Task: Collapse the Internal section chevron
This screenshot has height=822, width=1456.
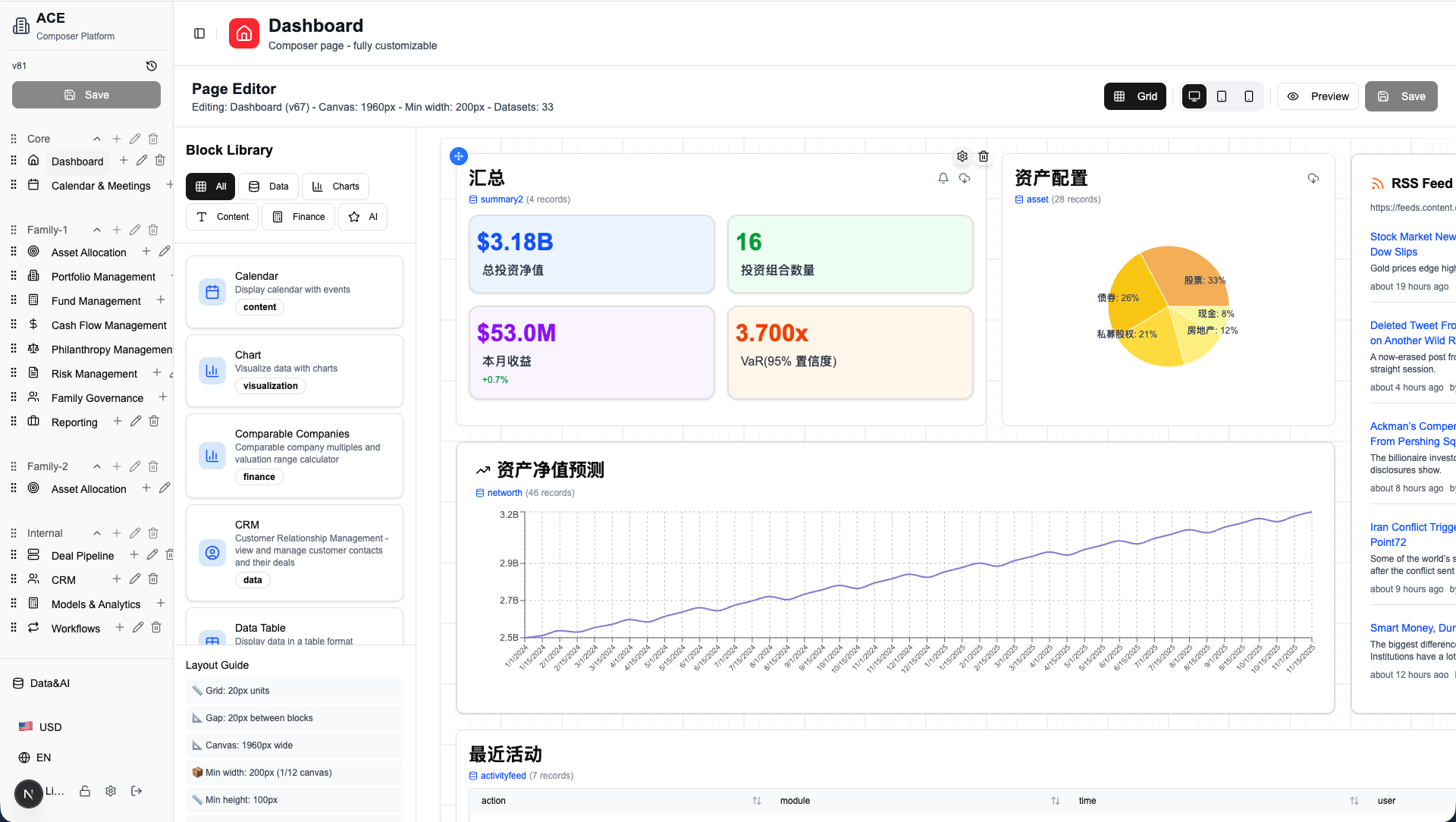Action: 97,533
